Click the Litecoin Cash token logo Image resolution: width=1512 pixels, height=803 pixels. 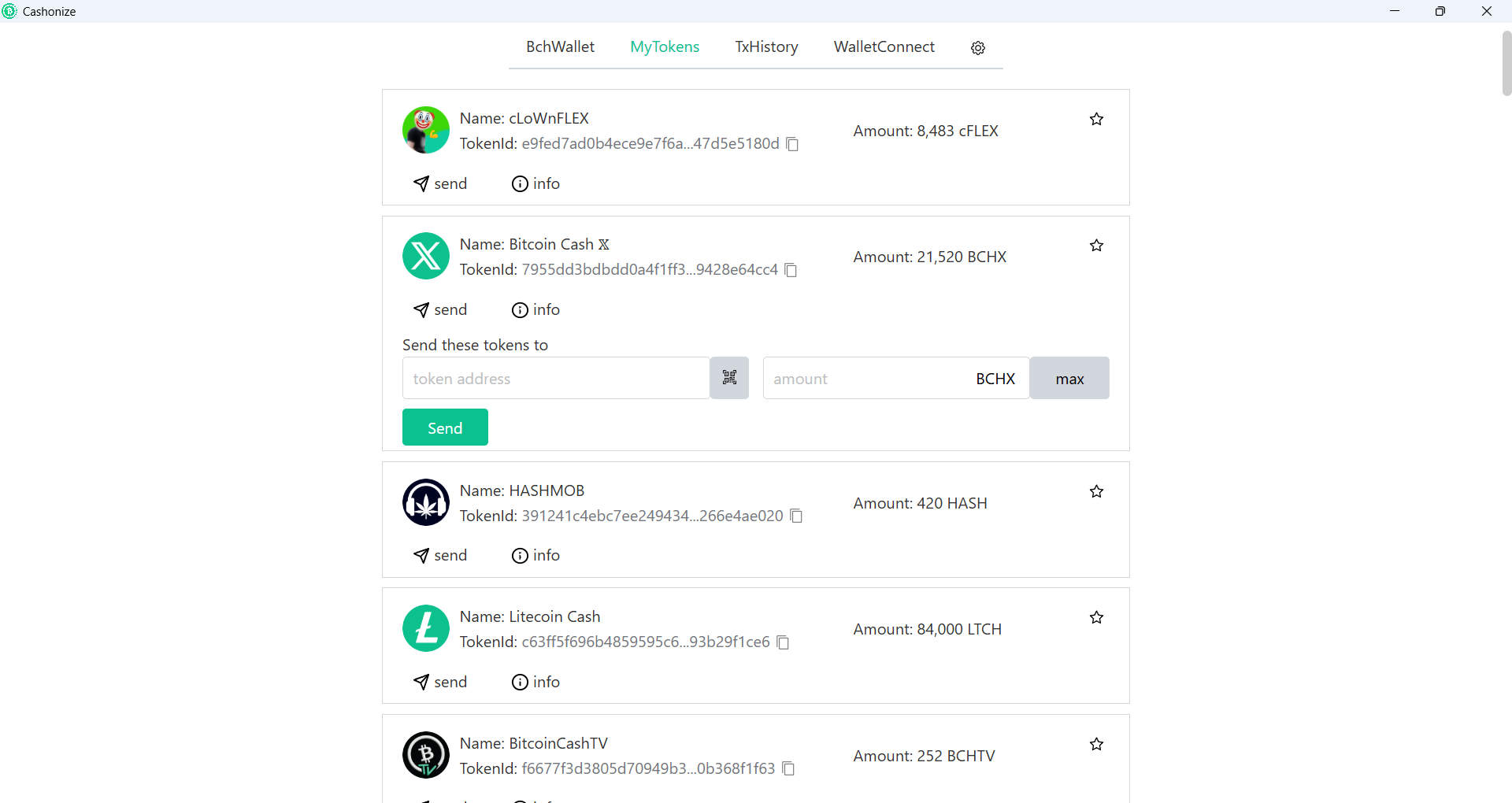(426, 628)
